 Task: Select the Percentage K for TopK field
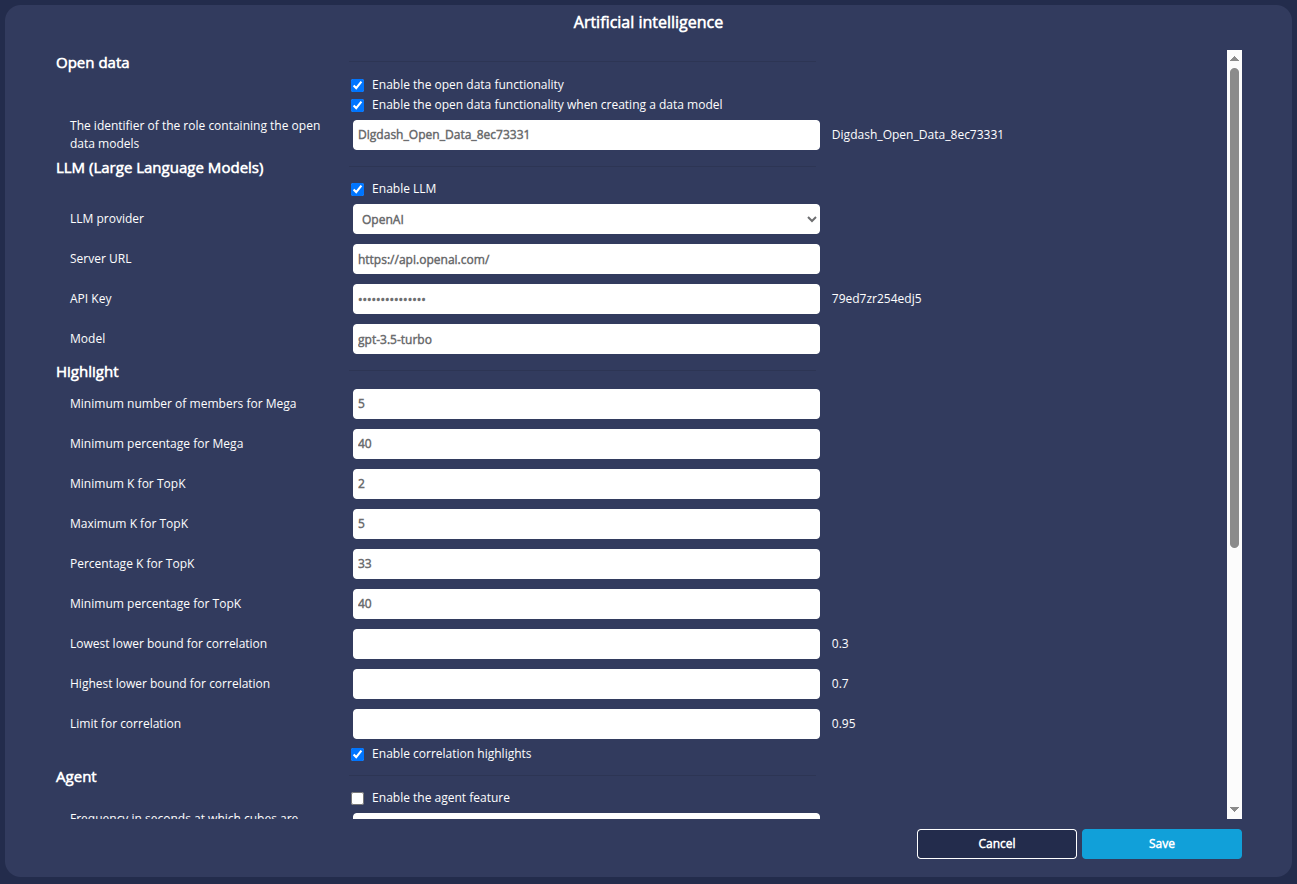(586, 564)
